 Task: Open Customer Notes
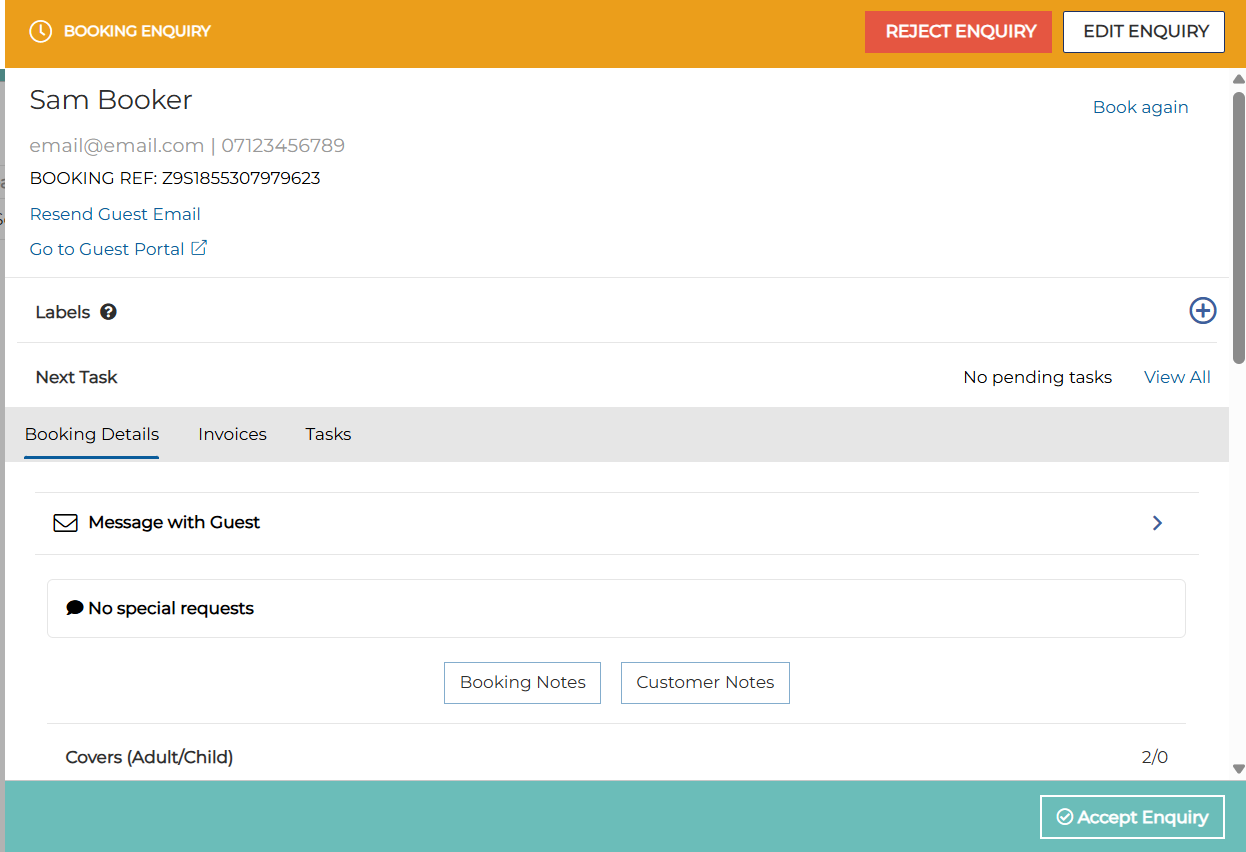[705, 682]
